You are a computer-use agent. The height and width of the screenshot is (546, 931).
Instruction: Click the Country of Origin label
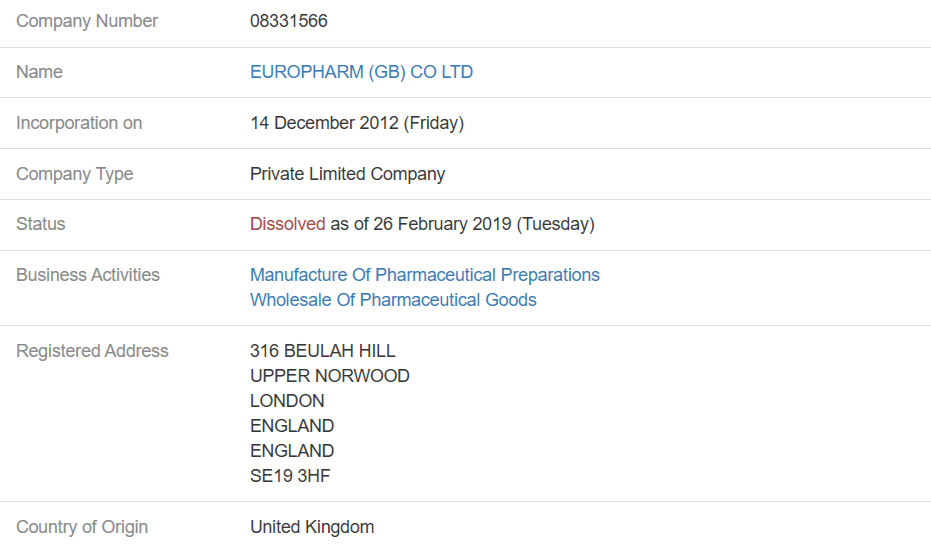[82, 527]
